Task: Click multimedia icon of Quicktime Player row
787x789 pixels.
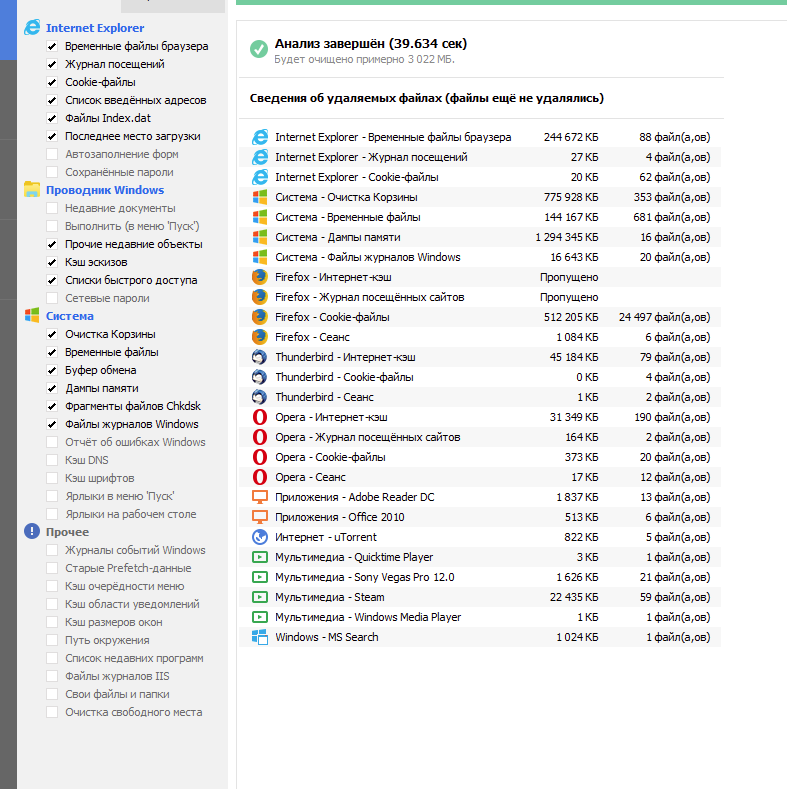Action: [x=260, y=557]
